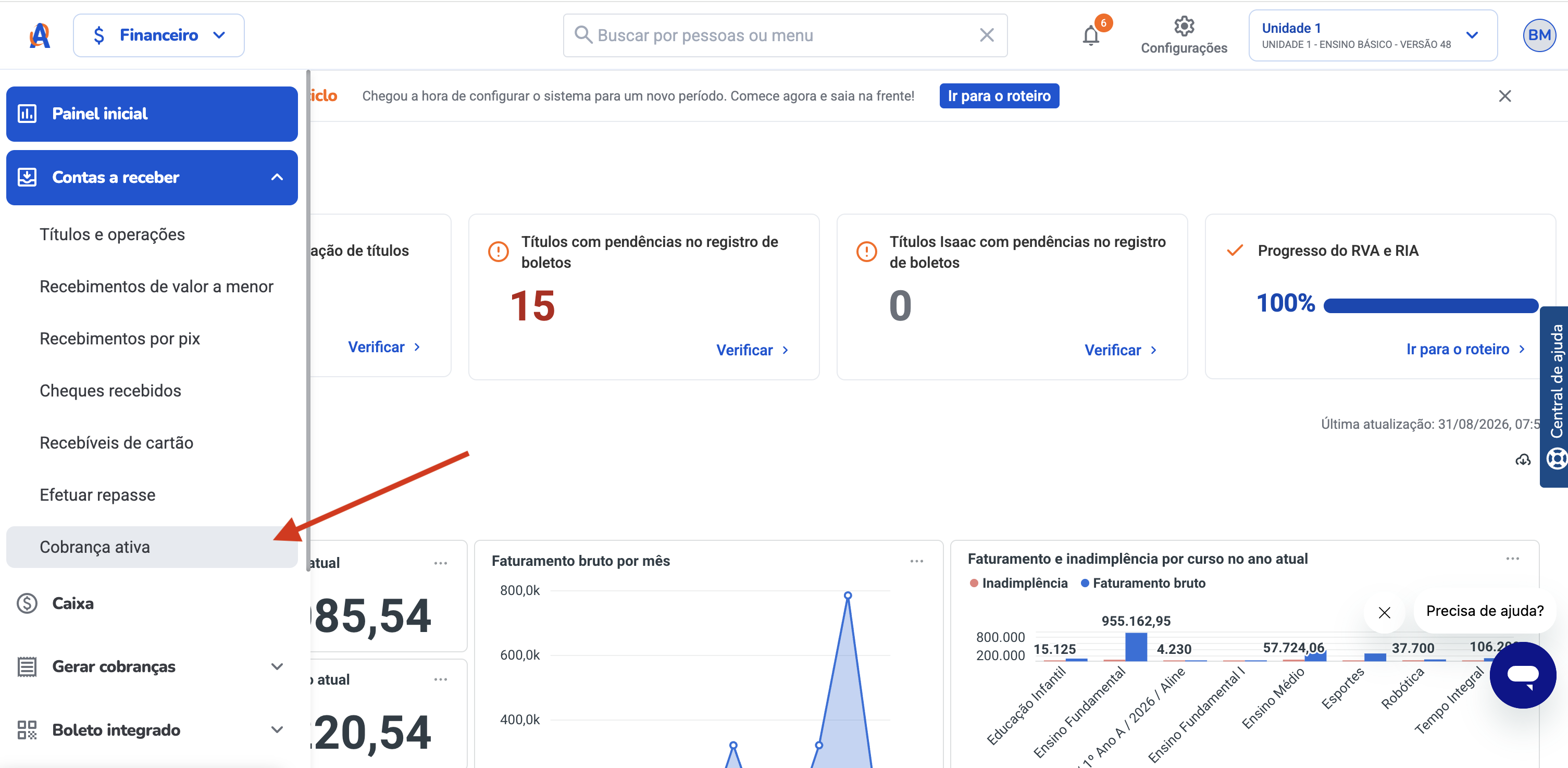Click the peak data point on line chart

click(848, 596)
